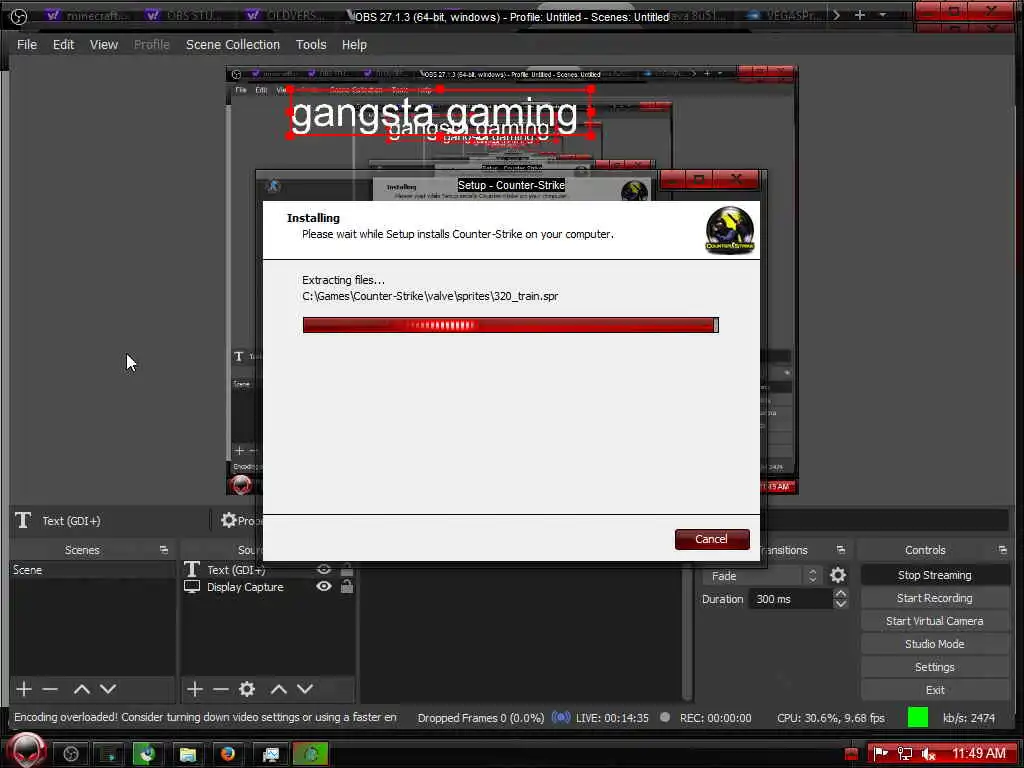The width and height of the screenshot is (1024, 768).
Task: Remove selected scene with the minus icon
Action: click(50, 689)
